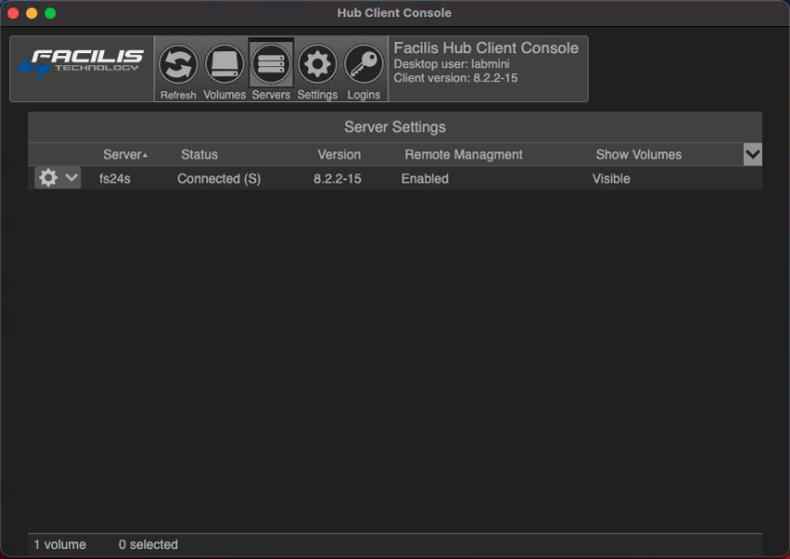Image resolution: width=790 pixels, height=559 pixels.
Task: Sort by the Version column header
Action: 339,155
